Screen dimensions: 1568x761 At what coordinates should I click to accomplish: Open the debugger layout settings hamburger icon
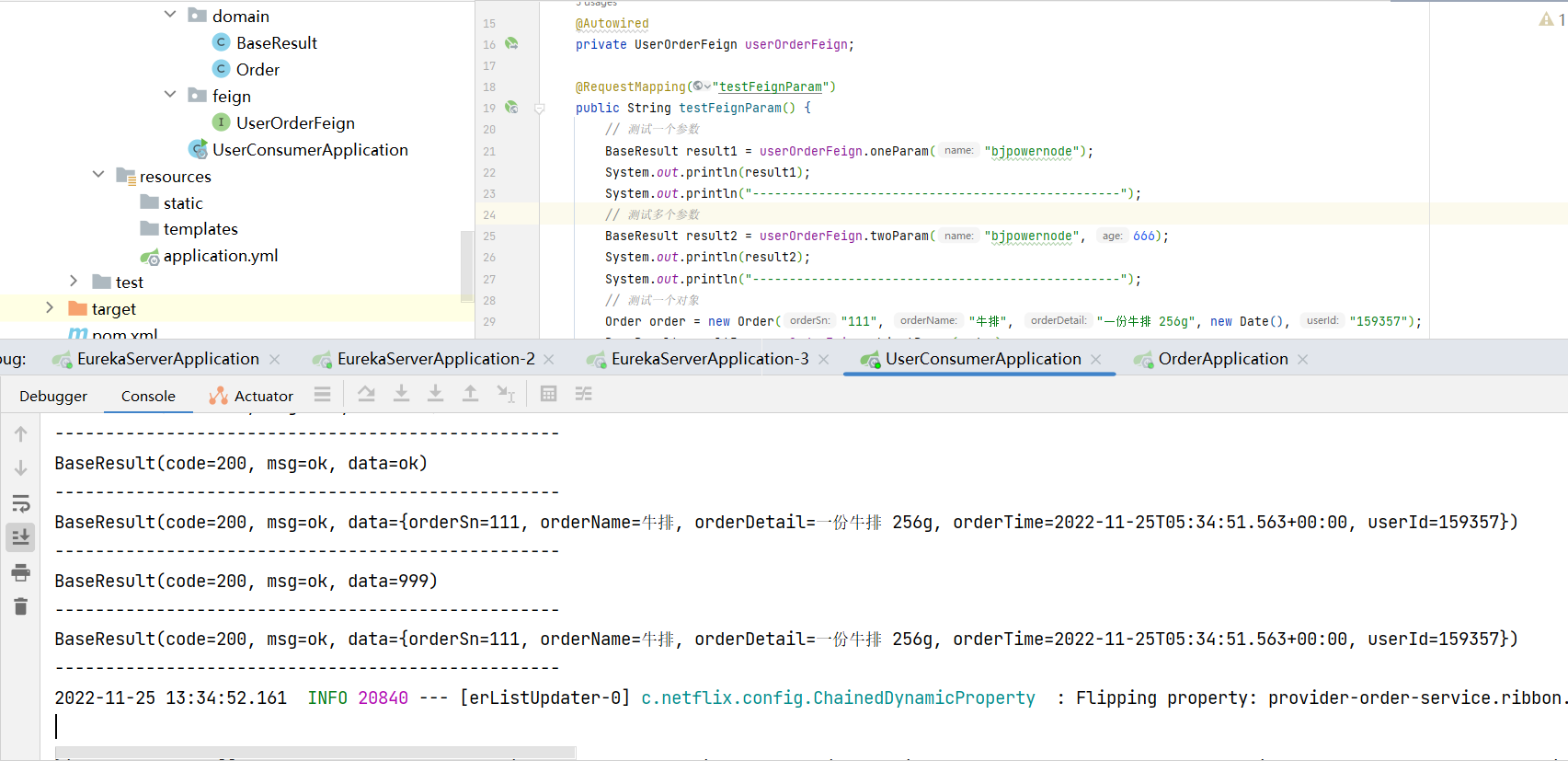(x=322, y=394)
